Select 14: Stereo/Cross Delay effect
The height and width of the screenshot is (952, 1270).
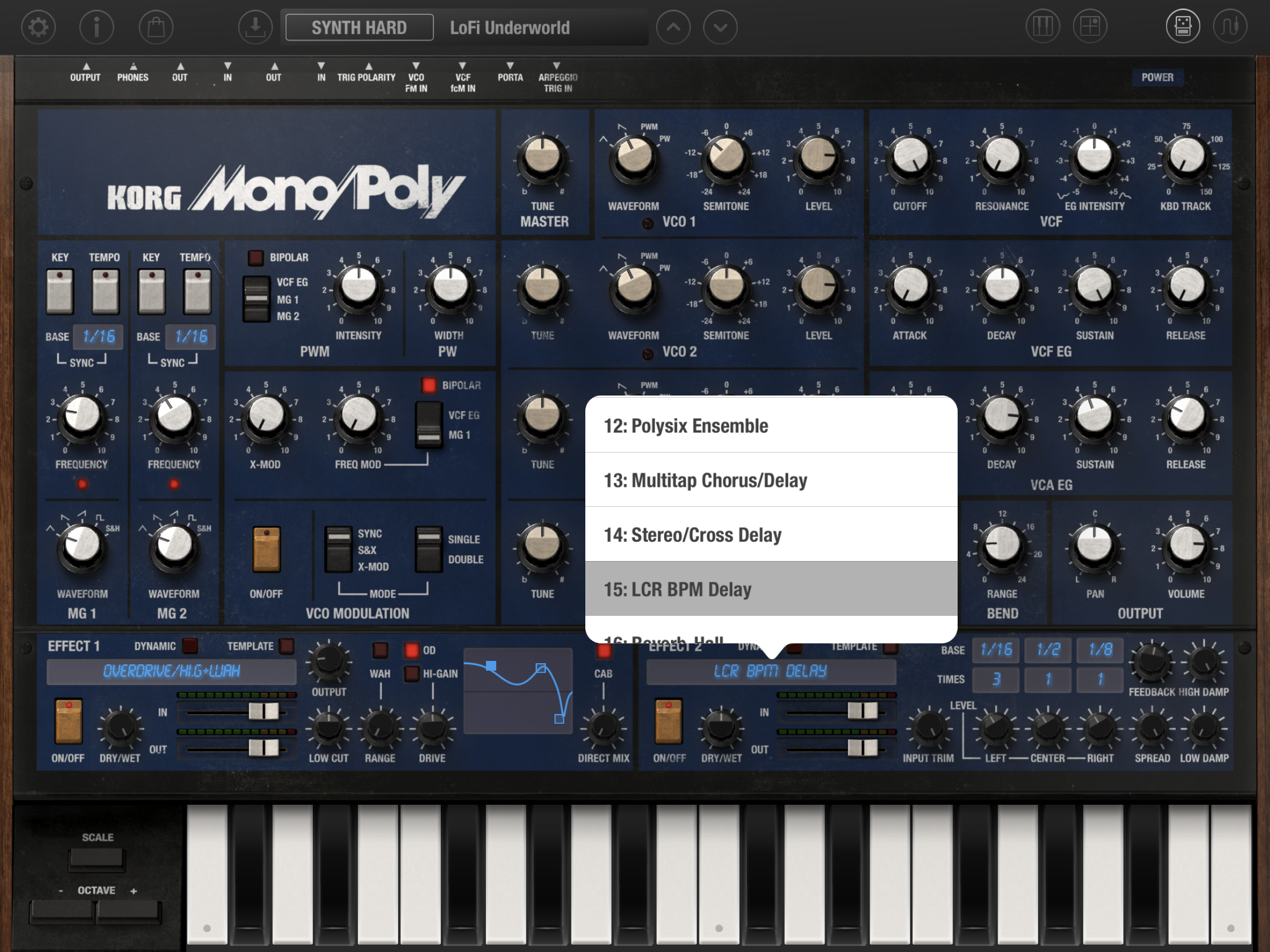coord(771,534)
